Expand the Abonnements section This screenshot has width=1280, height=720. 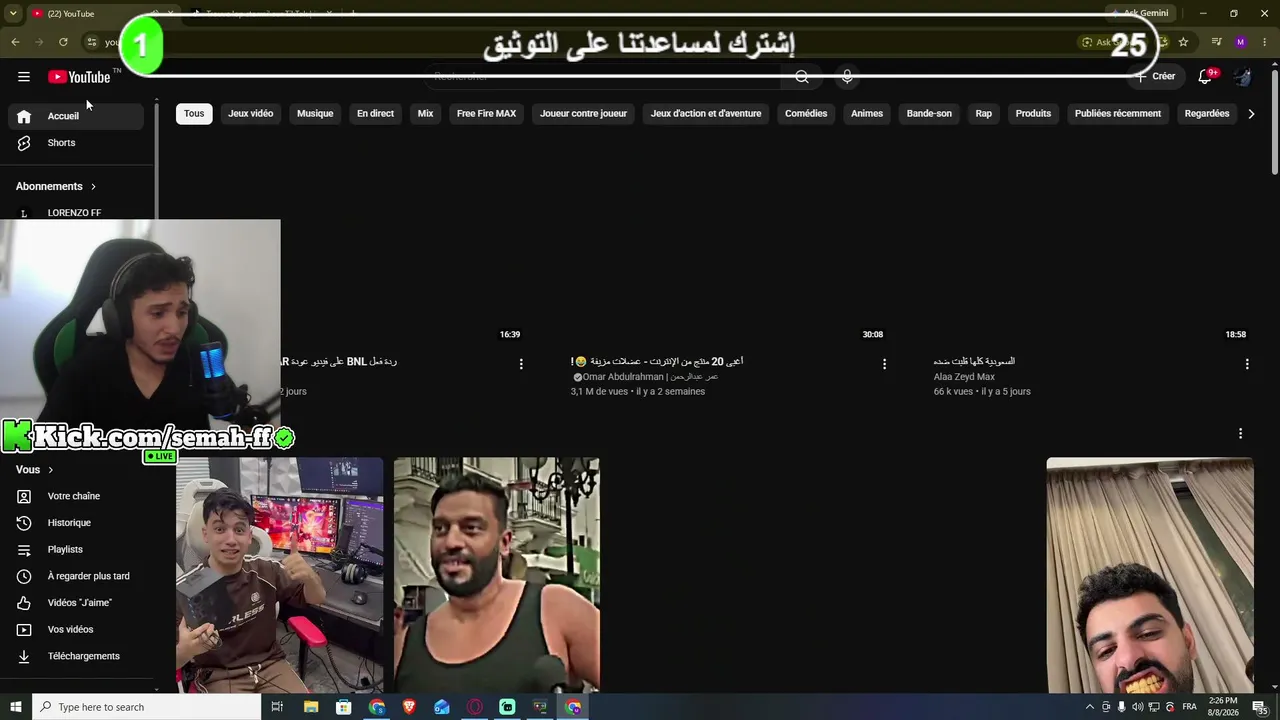coord(56,186)
